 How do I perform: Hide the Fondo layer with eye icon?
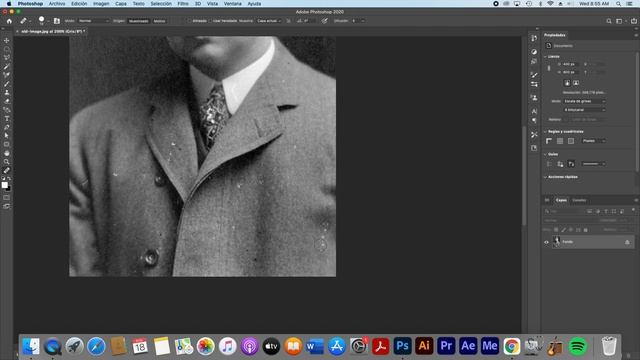pyautogui.click(x=546, y=242)
